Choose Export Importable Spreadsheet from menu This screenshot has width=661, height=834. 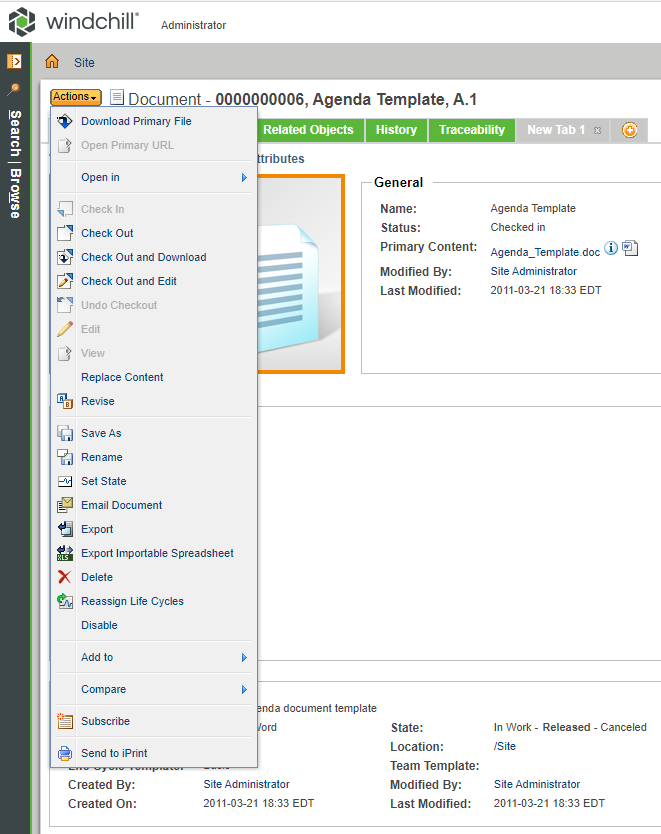[157, 553]
